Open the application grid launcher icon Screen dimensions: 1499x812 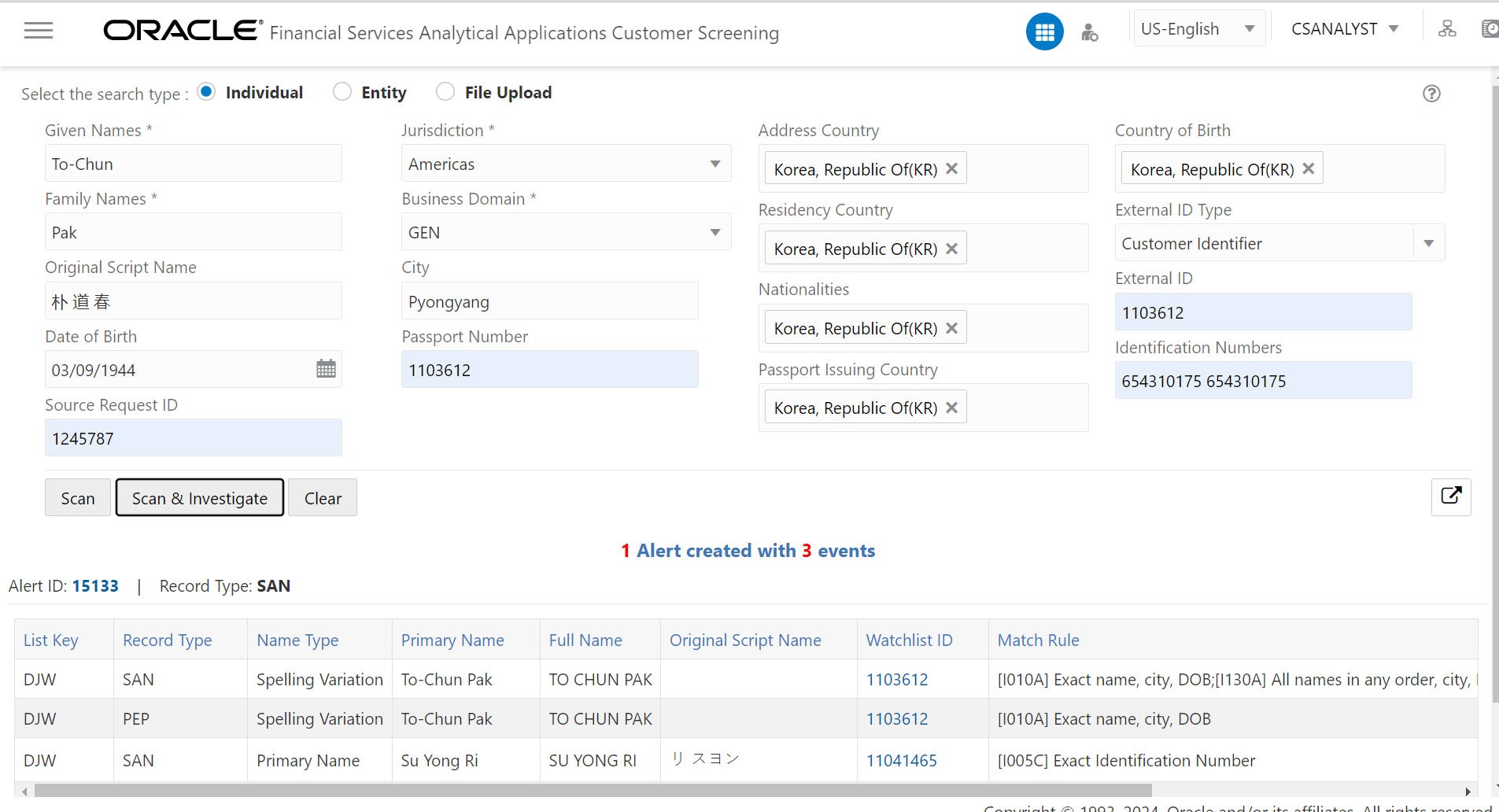[x=1044, y=32]
